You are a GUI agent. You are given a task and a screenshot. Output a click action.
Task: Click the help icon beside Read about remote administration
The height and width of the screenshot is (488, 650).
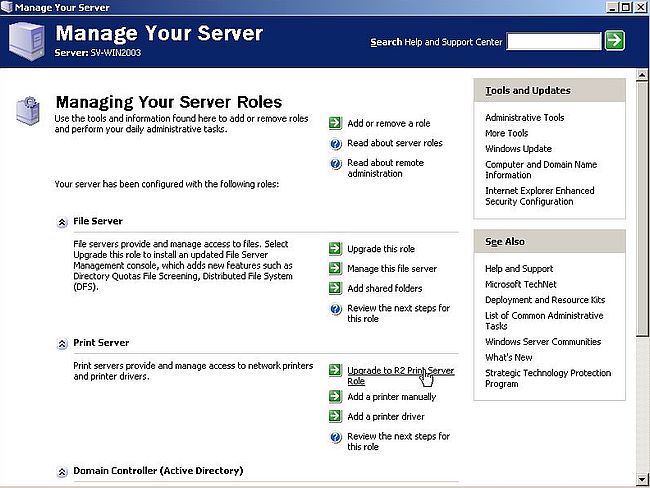tap(335, 164)
